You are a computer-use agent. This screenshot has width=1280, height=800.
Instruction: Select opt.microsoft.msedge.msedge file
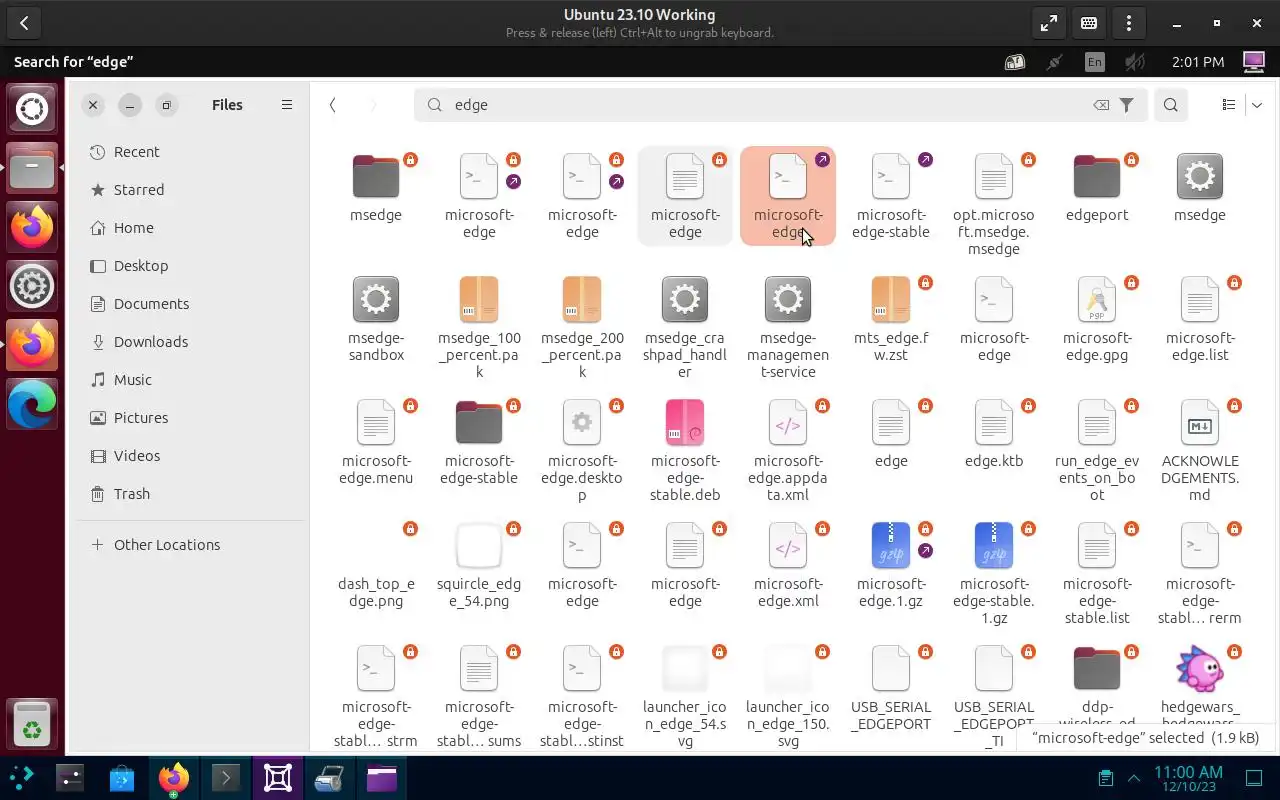994,177
